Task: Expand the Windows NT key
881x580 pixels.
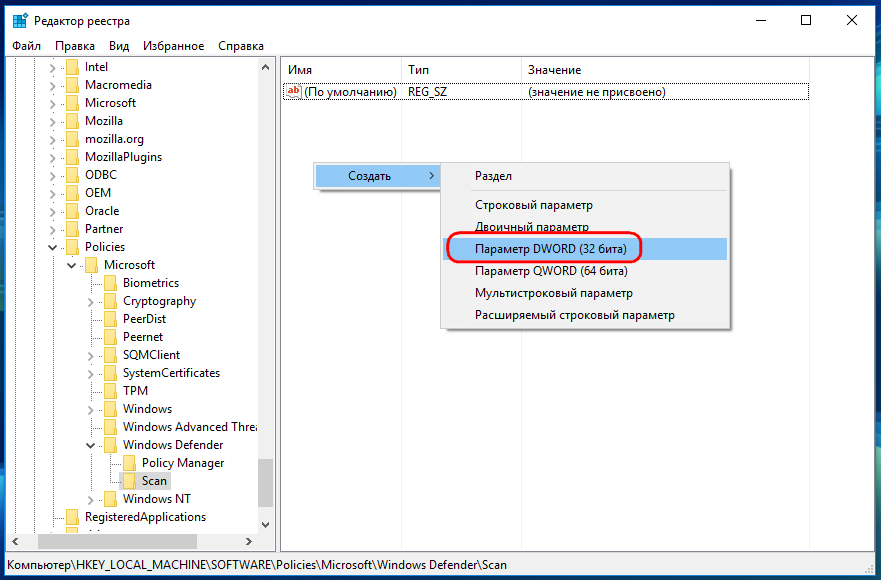Action: 90,500
